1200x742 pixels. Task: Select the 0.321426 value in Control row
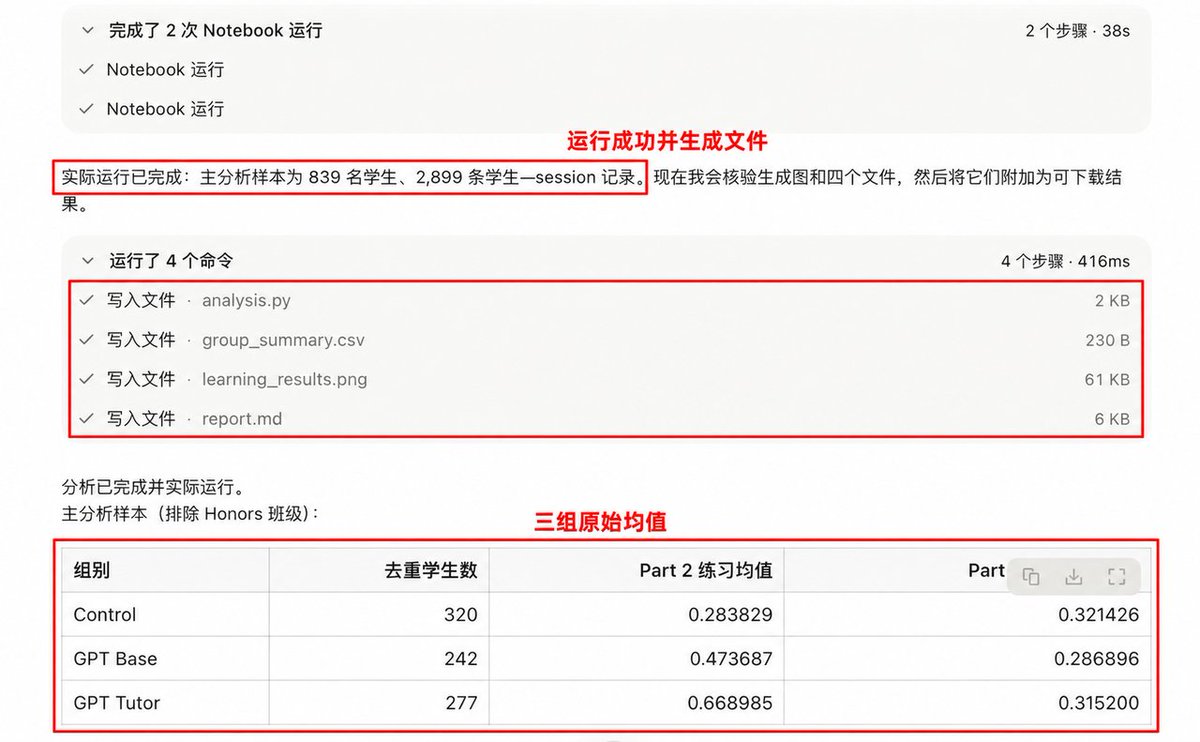tap(1098, 615)
